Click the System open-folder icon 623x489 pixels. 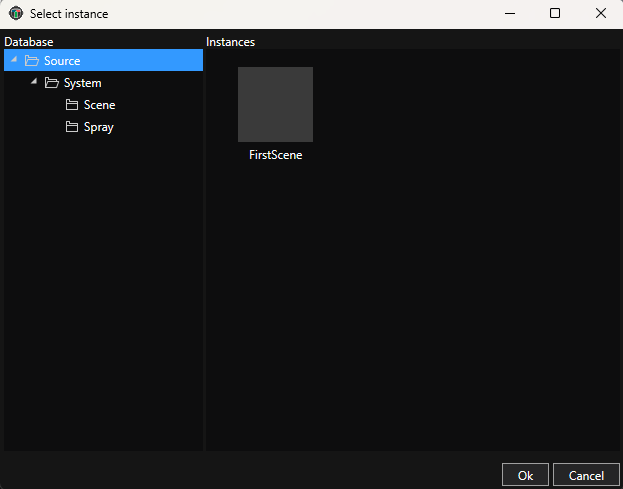coord(52,83)
